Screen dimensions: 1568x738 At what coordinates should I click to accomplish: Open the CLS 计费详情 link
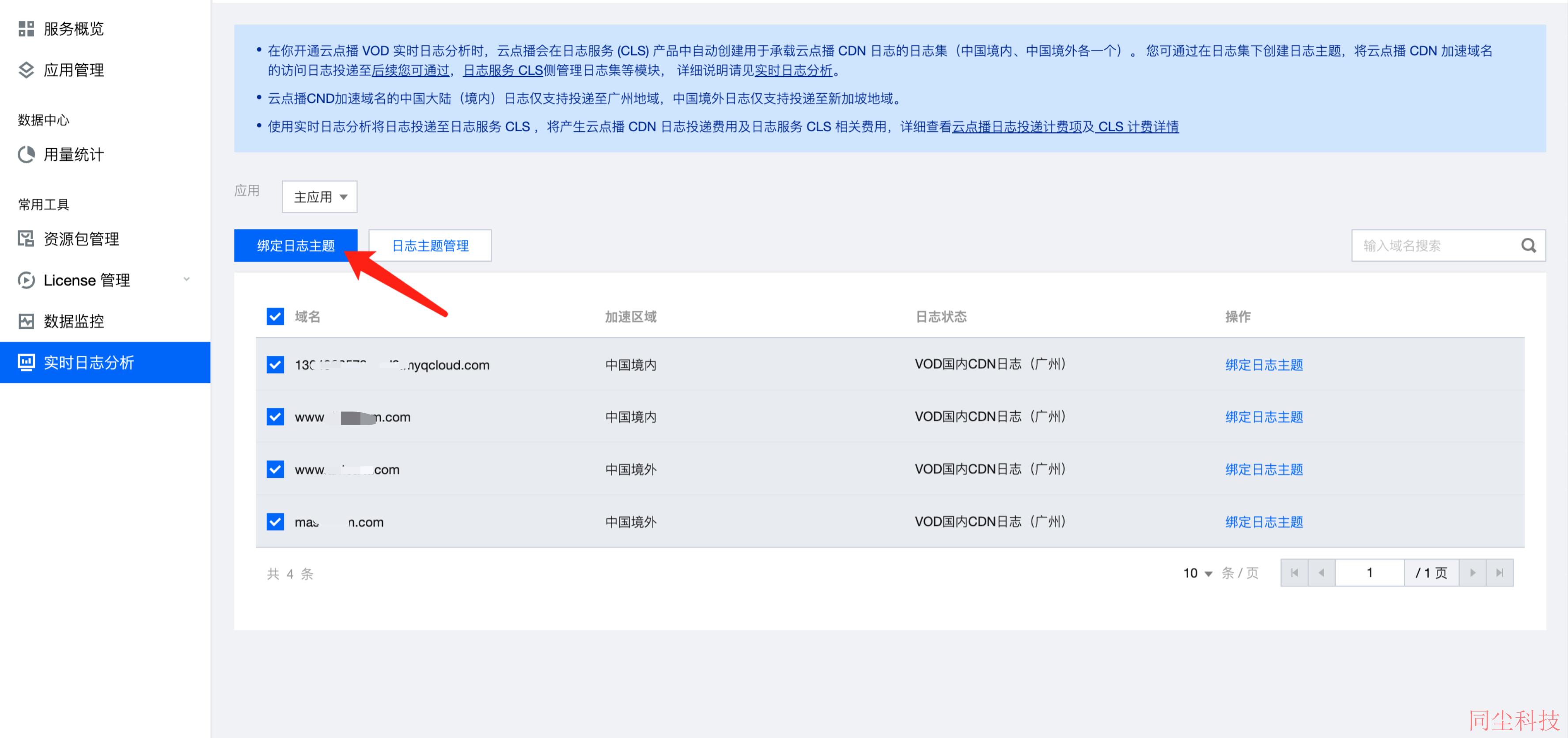coord(1138,127)
